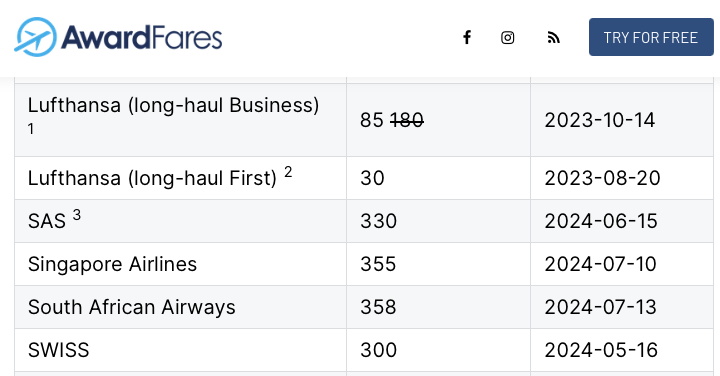Select the Lufthansa long-haul Business row
Viewport: 720px width, 376px height.
[364, 120]
